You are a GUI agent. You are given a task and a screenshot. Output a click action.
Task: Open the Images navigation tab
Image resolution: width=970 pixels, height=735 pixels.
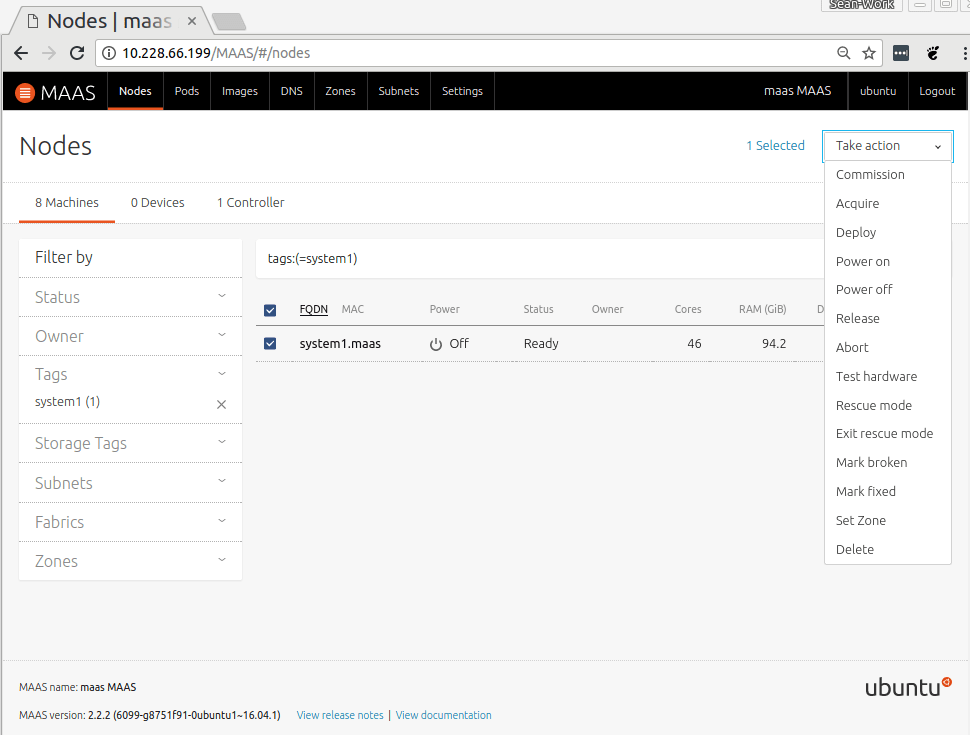pos(240,91)
